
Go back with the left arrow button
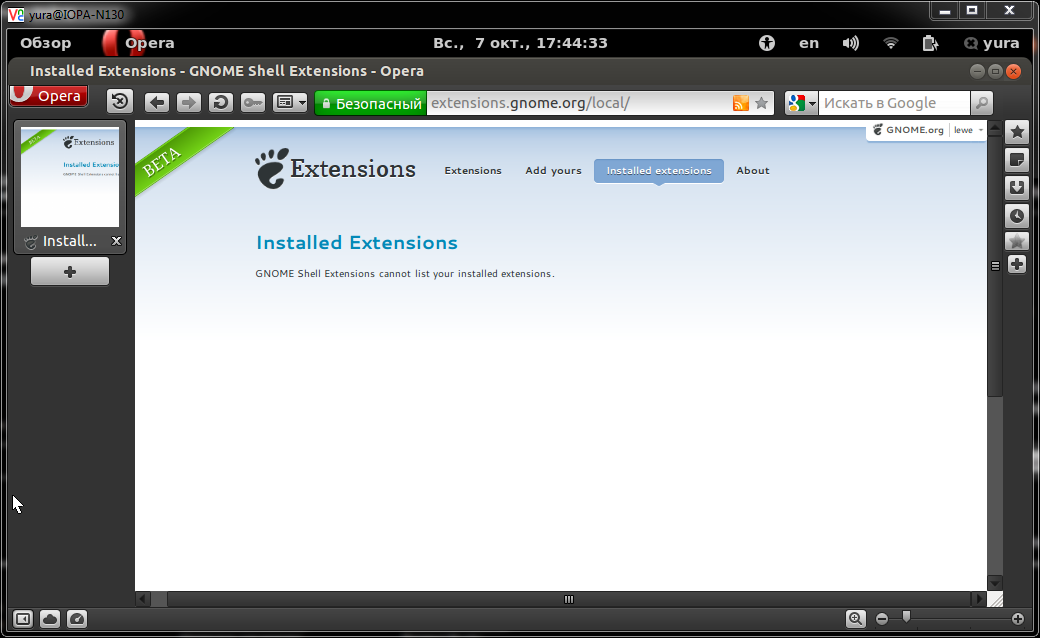pos(157,102)
